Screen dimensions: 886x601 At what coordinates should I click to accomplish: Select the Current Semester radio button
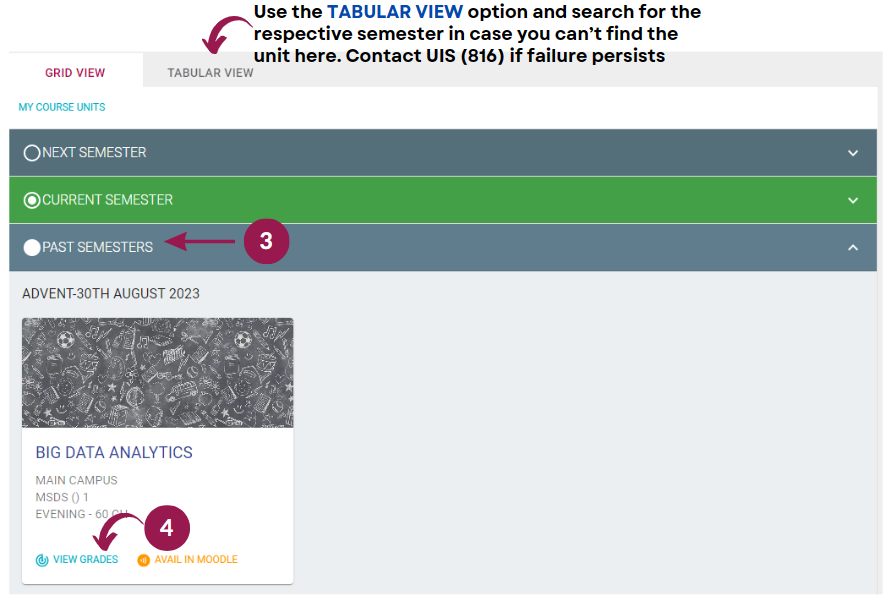pos(32,201)
